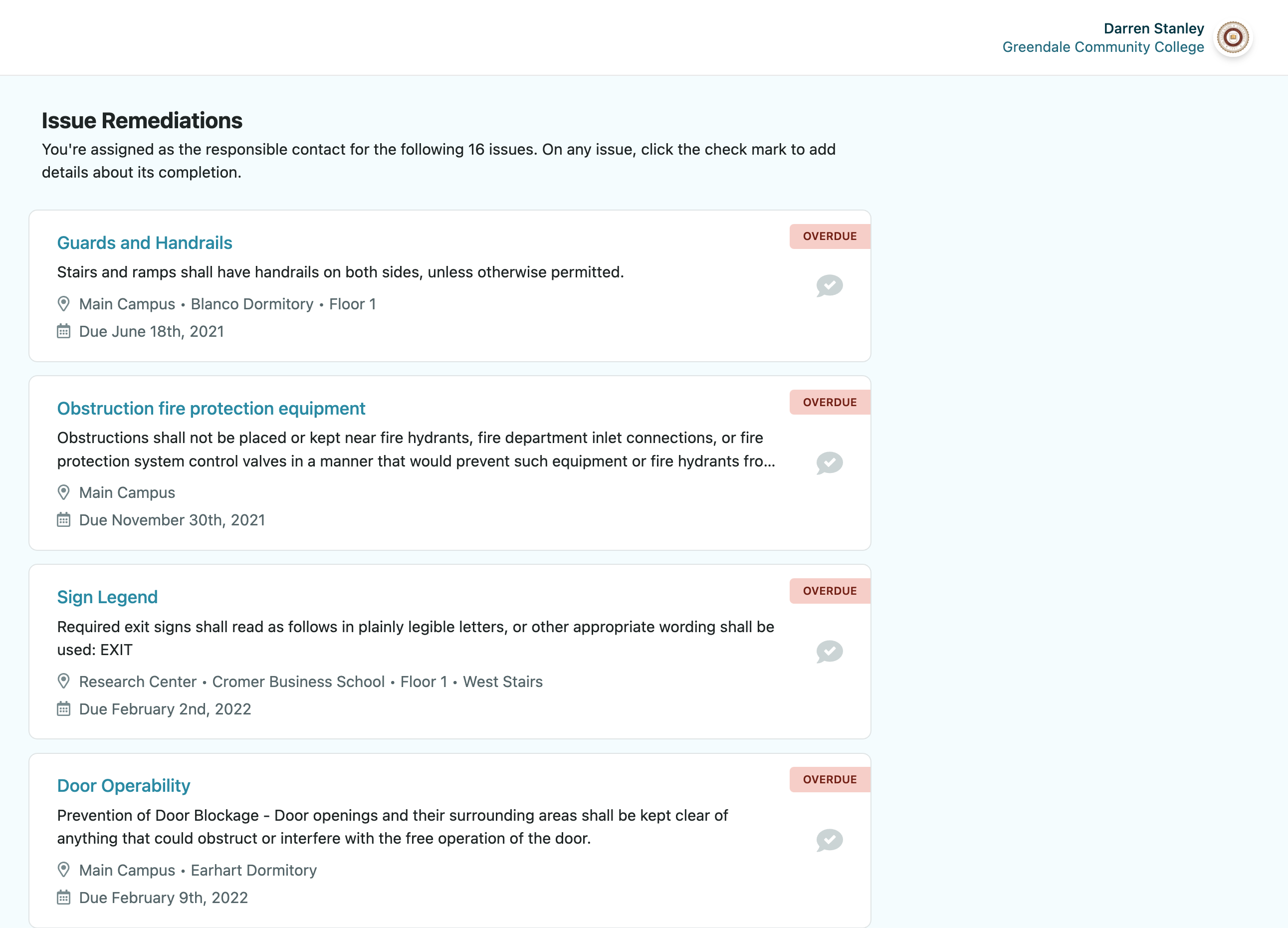
Task: Open the Guards and Handrails issue
Action: (x=144, y=242)
